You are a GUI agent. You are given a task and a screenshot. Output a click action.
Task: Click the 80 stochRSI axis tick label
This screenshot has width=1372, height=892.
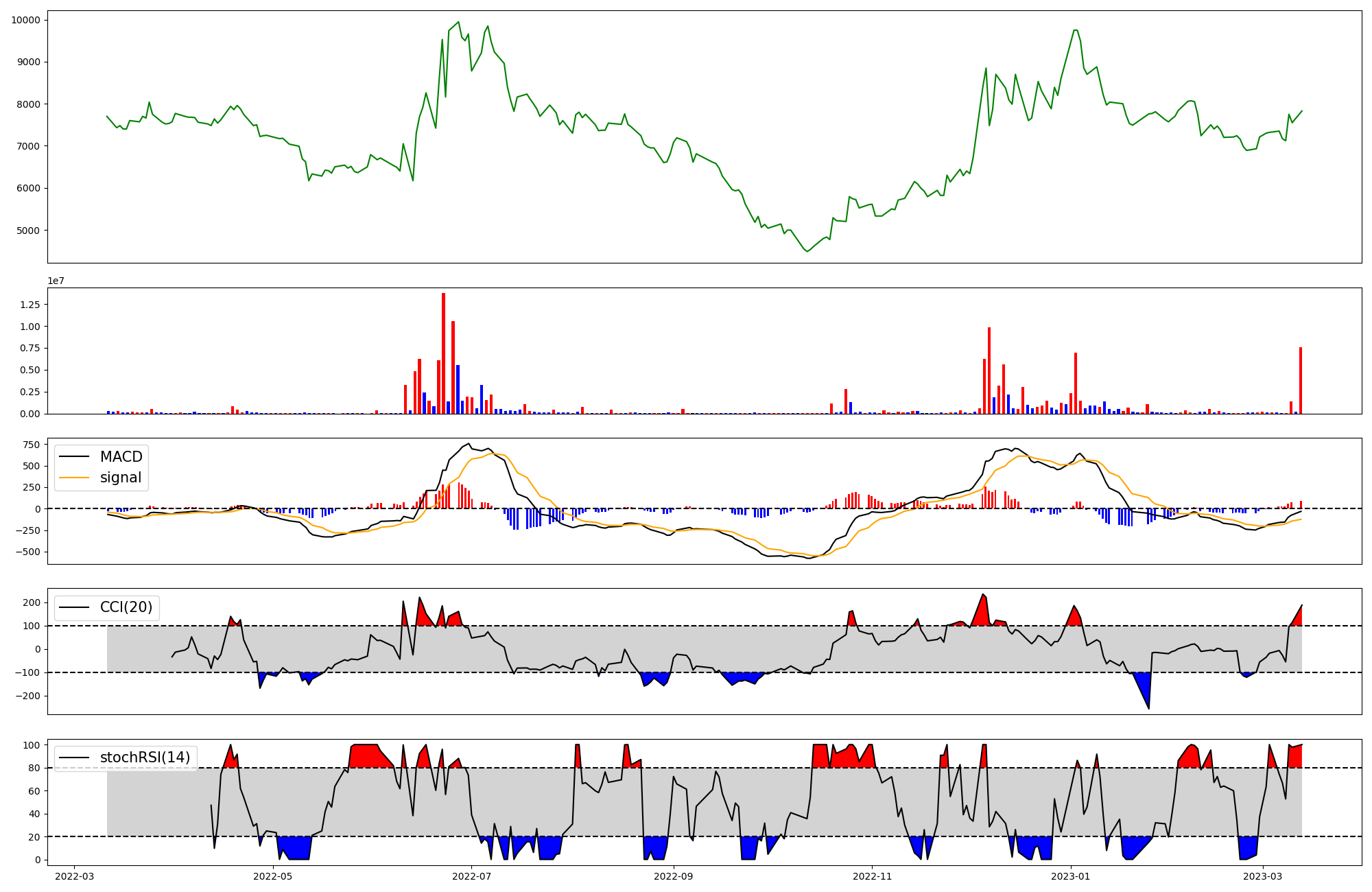click(35, 768)
